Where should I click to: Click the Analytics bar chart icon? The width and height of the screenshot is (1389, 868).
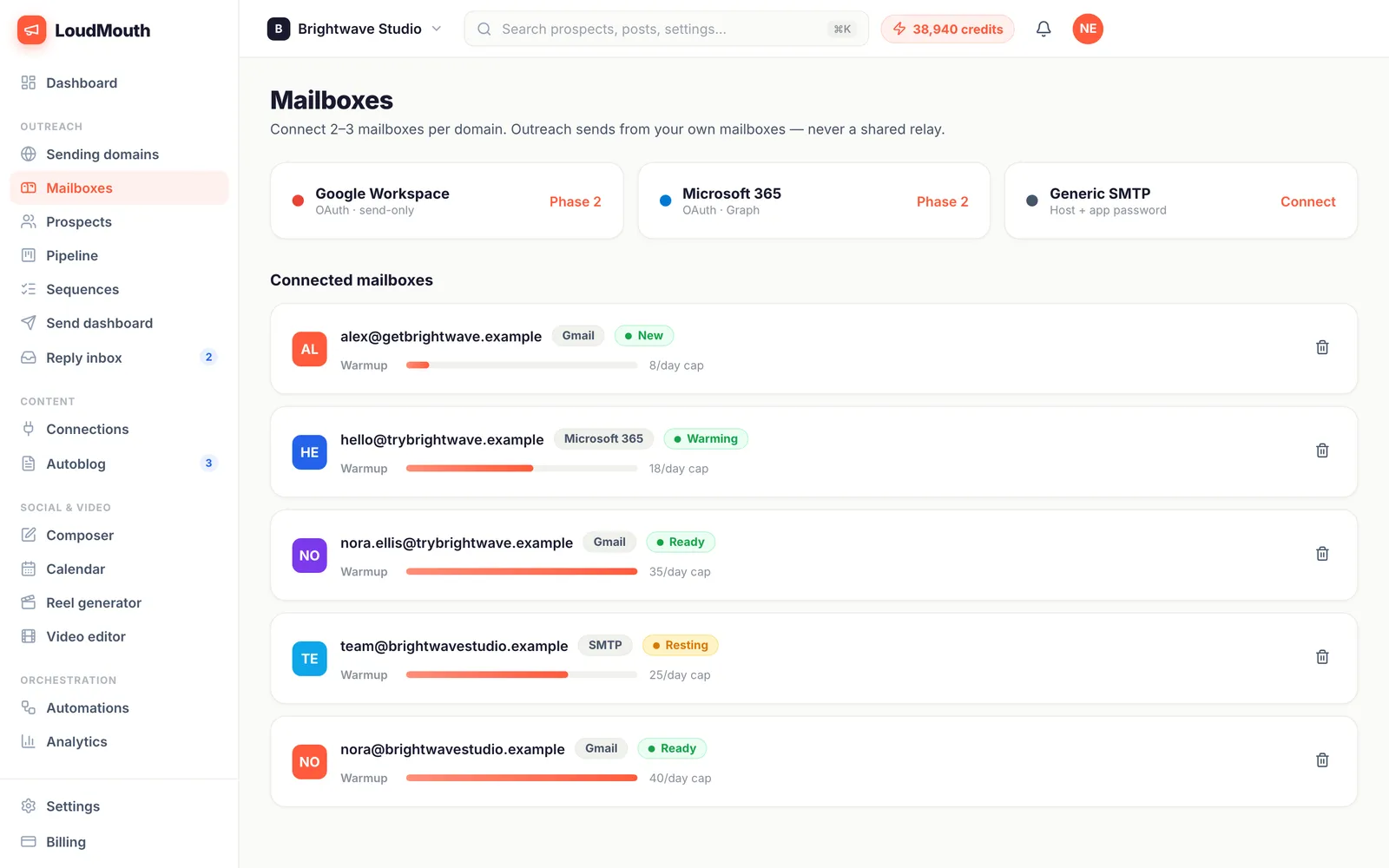[x=29, y=741]
